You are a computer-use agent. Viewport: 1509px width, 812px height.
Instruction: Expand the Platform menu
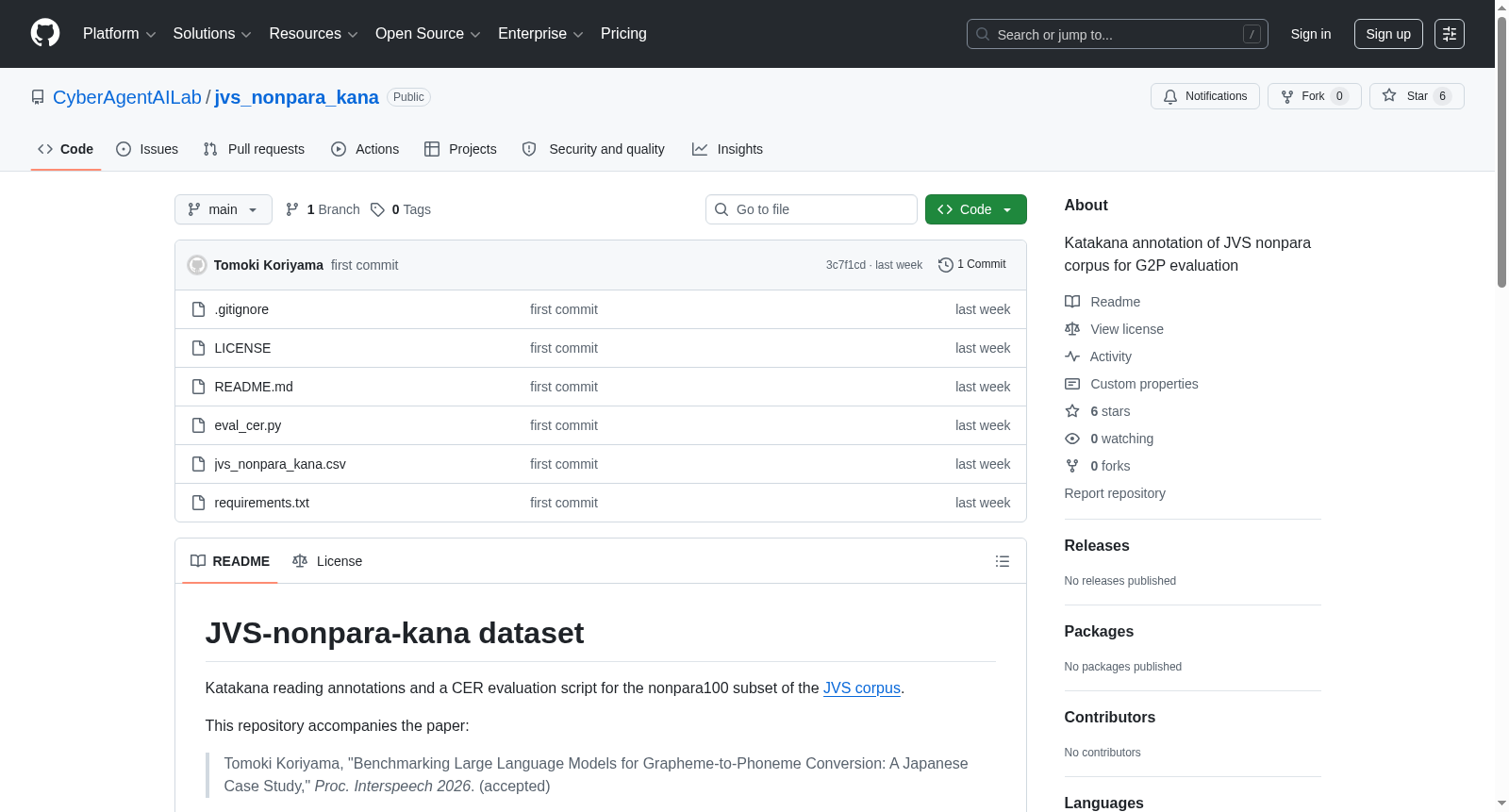(120, 34)
